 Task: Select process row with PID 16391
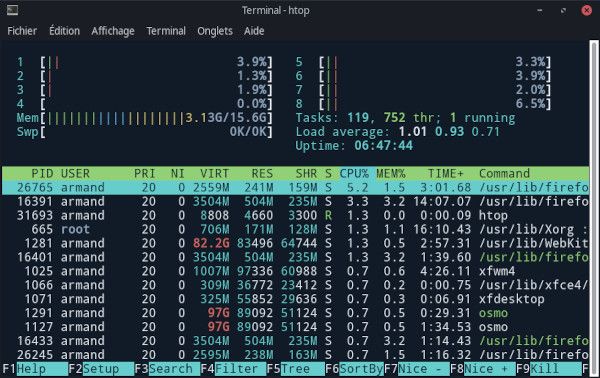point(295,202)
